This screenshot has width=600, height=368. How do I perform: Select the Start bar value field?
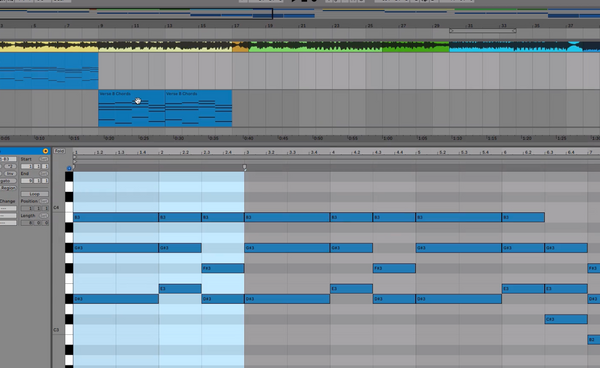[x=26, y=166]
